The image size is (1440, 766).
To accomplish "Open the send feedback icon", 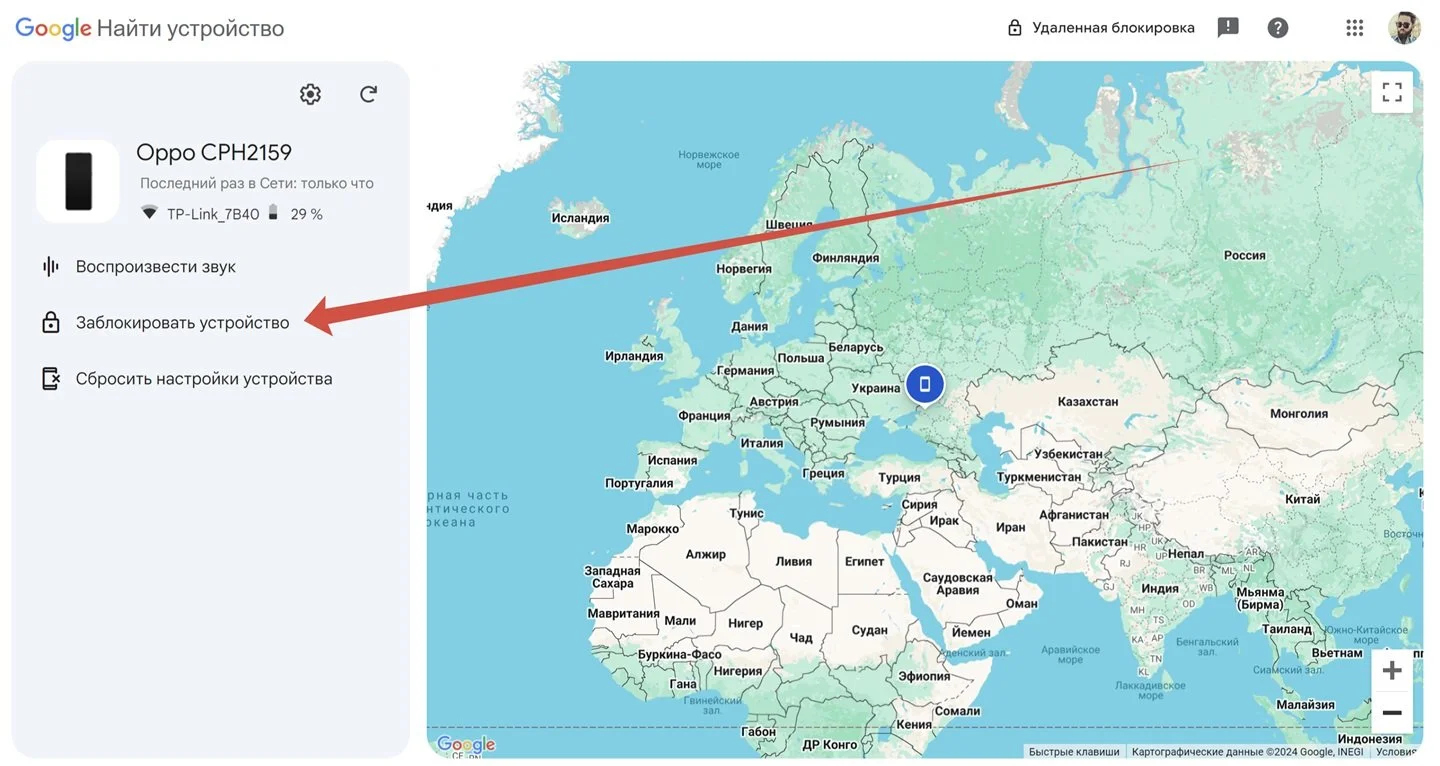I will pyautogui.click(x=1228, y=28).
